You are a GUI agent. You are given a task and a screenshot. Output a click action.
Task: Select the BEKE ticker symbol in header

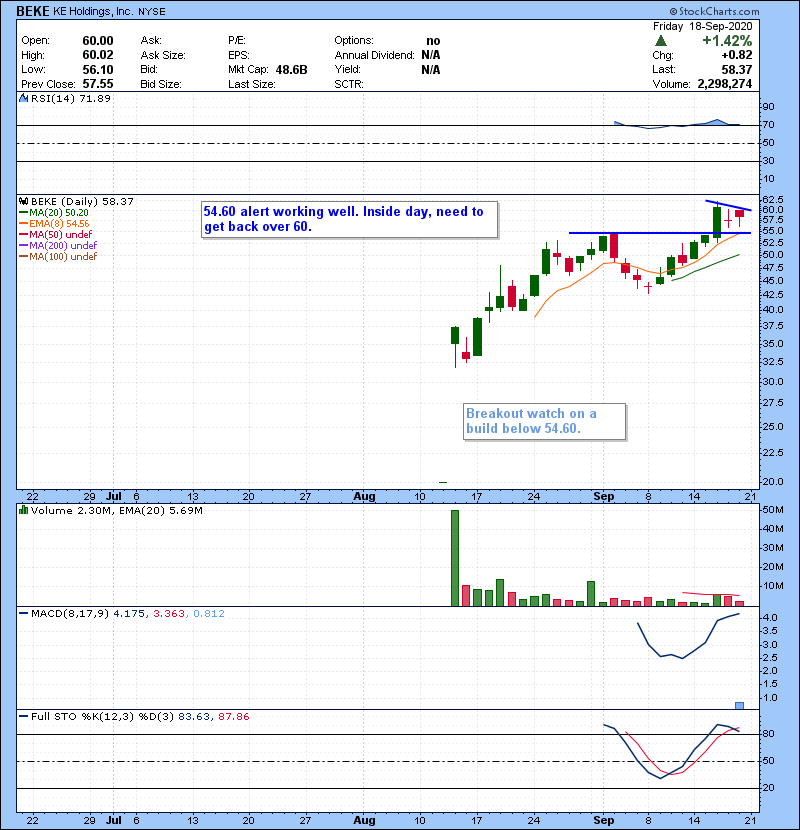pyautogui.click(x=33, y=11)
